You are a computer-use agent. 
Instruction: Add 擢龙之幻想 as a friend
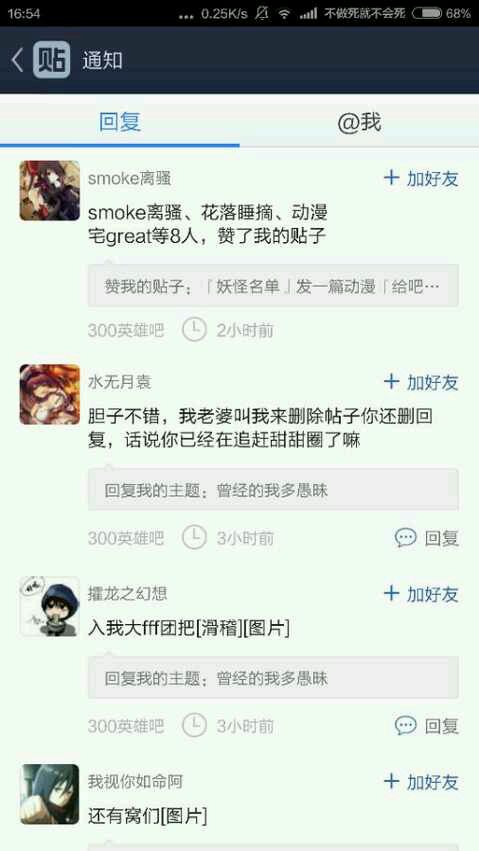pos(421,594)
